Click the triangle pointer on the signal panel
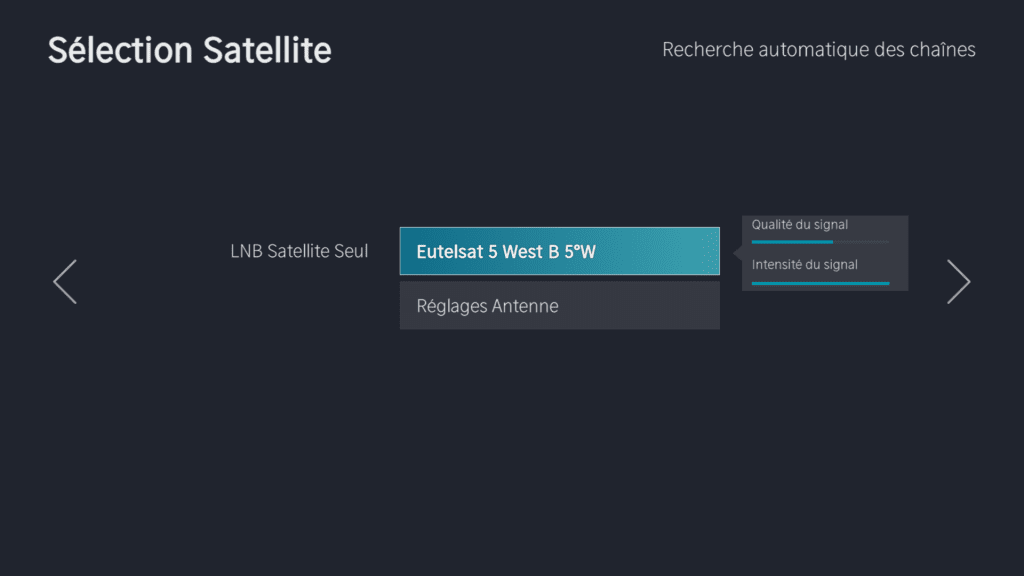The height and width of the screenshot is (576, 1024). [x=738, y=253]
